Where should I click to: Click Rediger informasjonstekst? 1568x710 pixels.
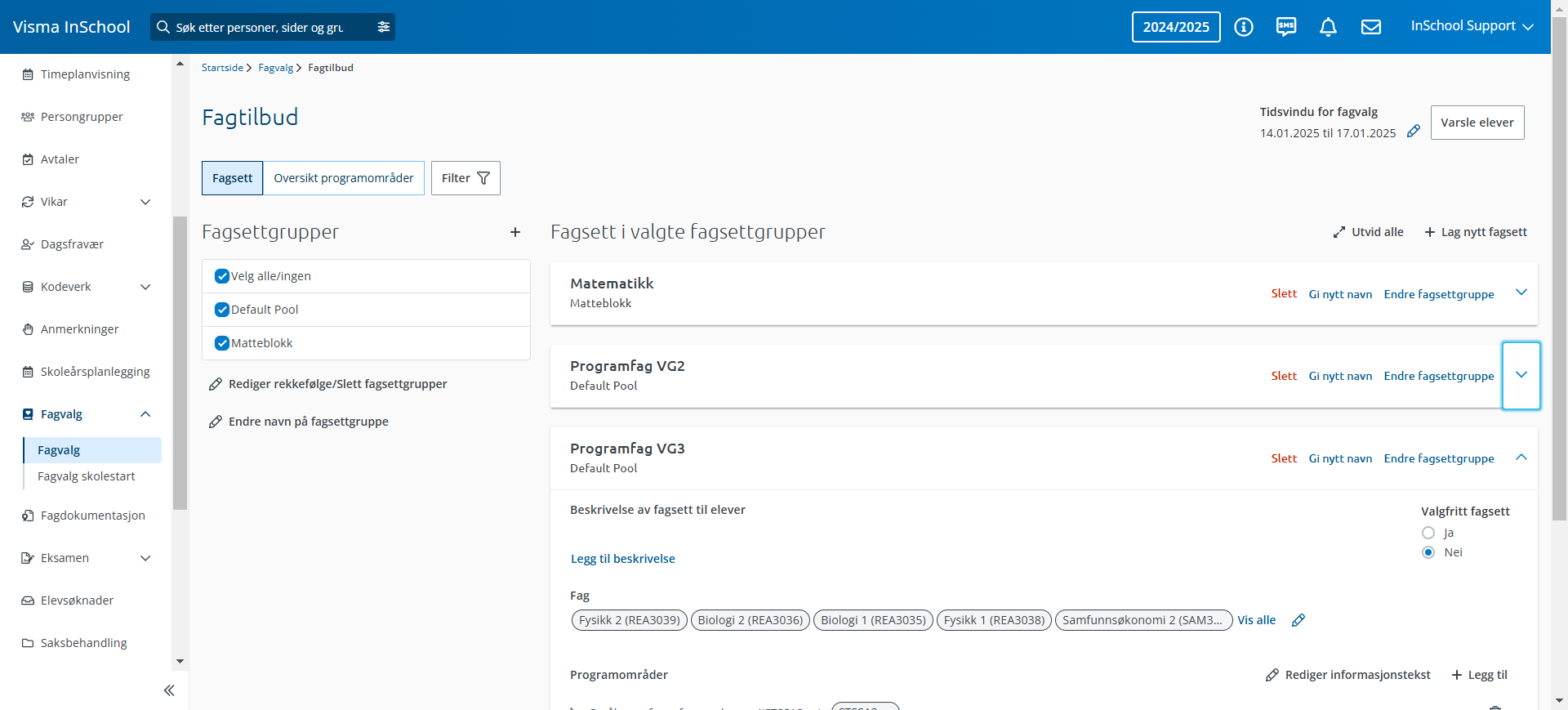[1348, 675]
